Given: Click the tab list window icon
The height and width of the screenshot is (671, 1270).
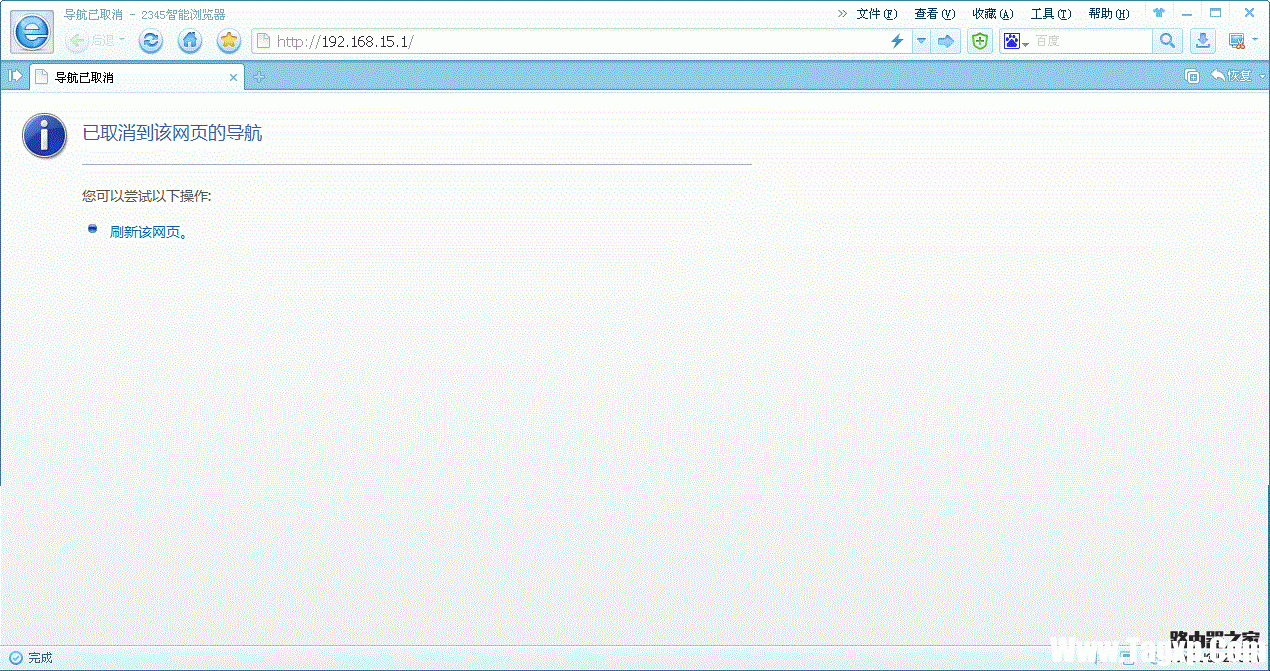Looking at the screenshot, I should pyautogui.click(x=1192, y=76).
